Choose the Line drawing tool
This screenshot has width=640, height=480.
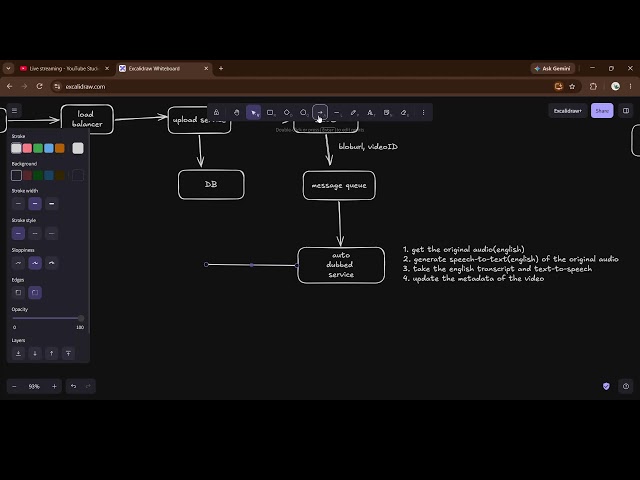(337, 112)
